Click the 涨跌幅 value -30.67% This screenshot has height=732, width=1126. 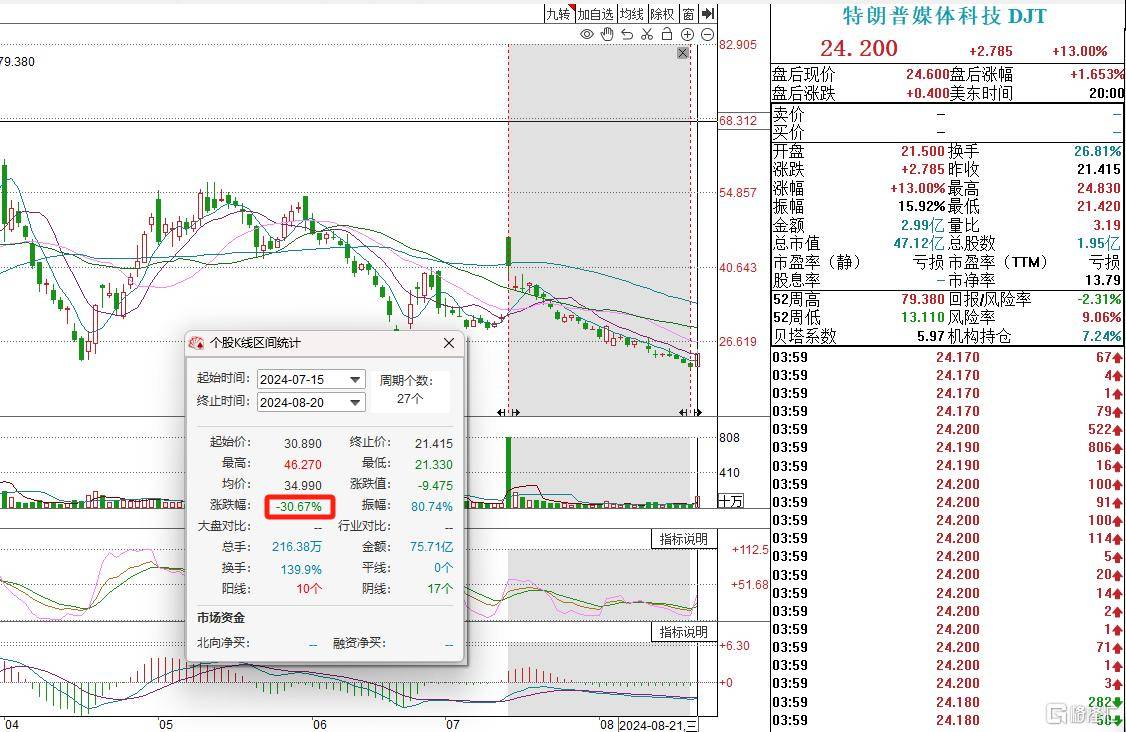point(299,506)
